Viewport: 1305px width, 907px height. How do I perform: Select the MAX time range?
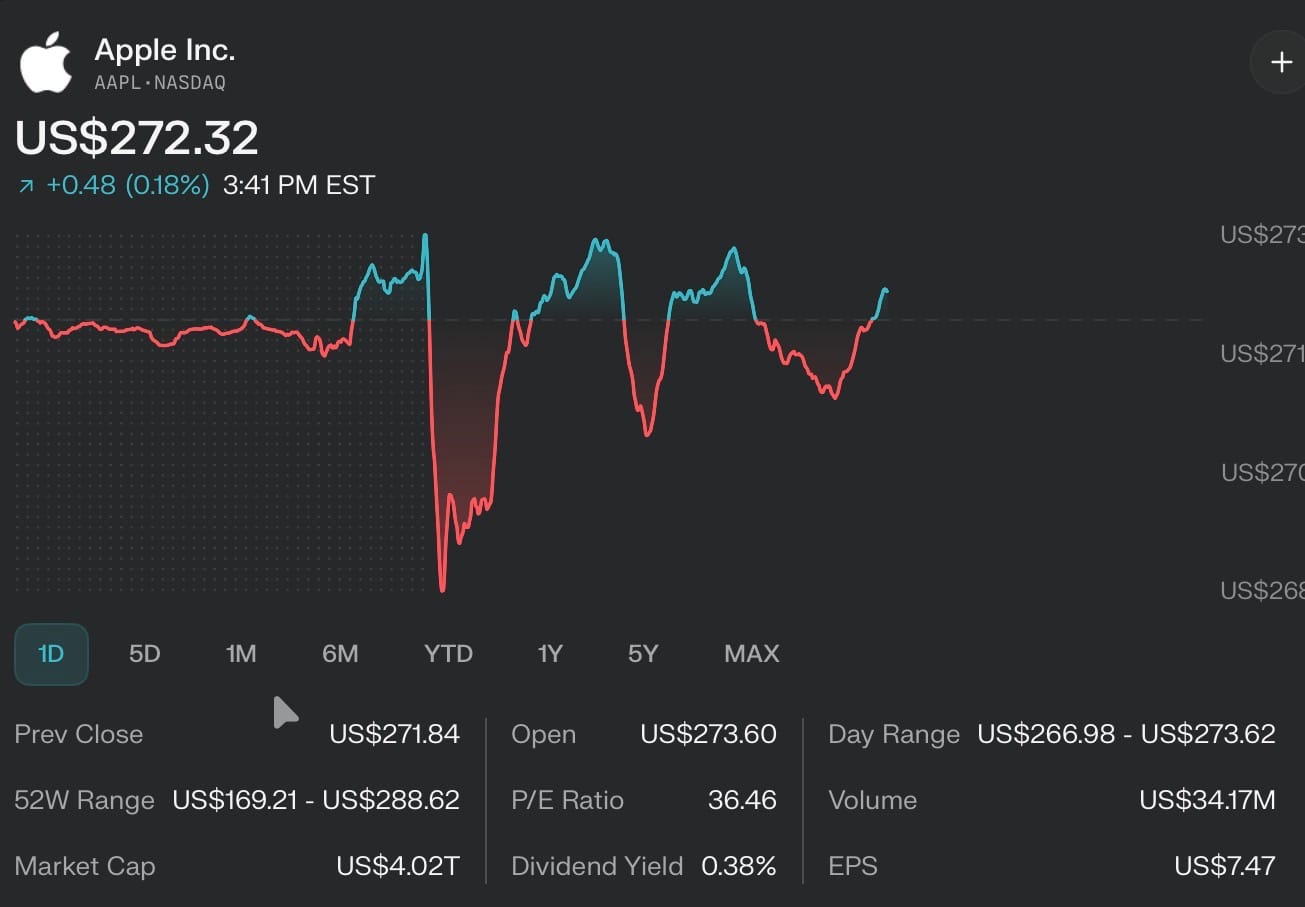pos(751,654)
